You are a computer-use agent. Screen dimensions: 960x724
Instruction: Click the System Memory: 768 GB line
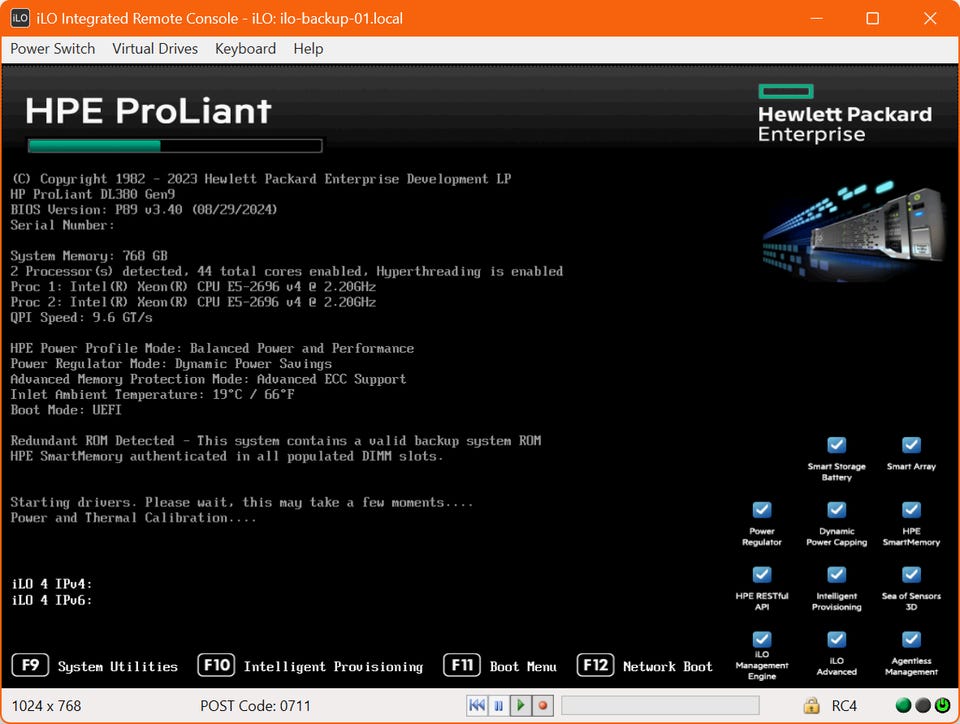click(89, 256)
